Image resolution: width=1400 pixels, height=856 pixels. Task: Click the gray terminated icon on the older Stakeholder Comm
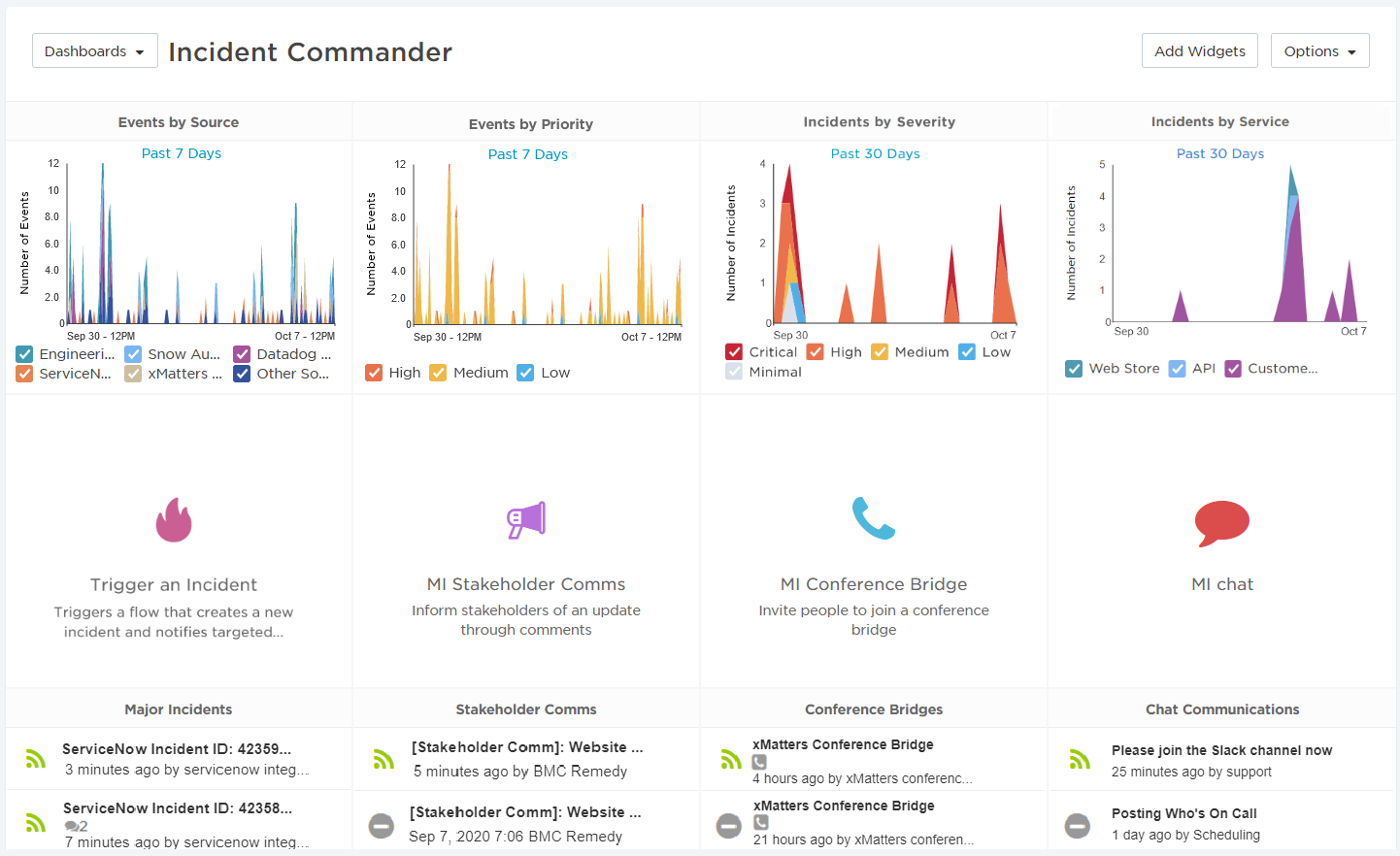[x=381, y=826]
